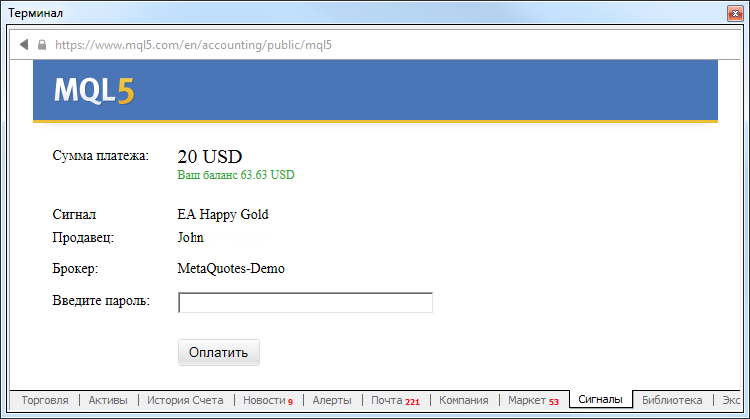Click the mql5.com address URL

point(193,45)
